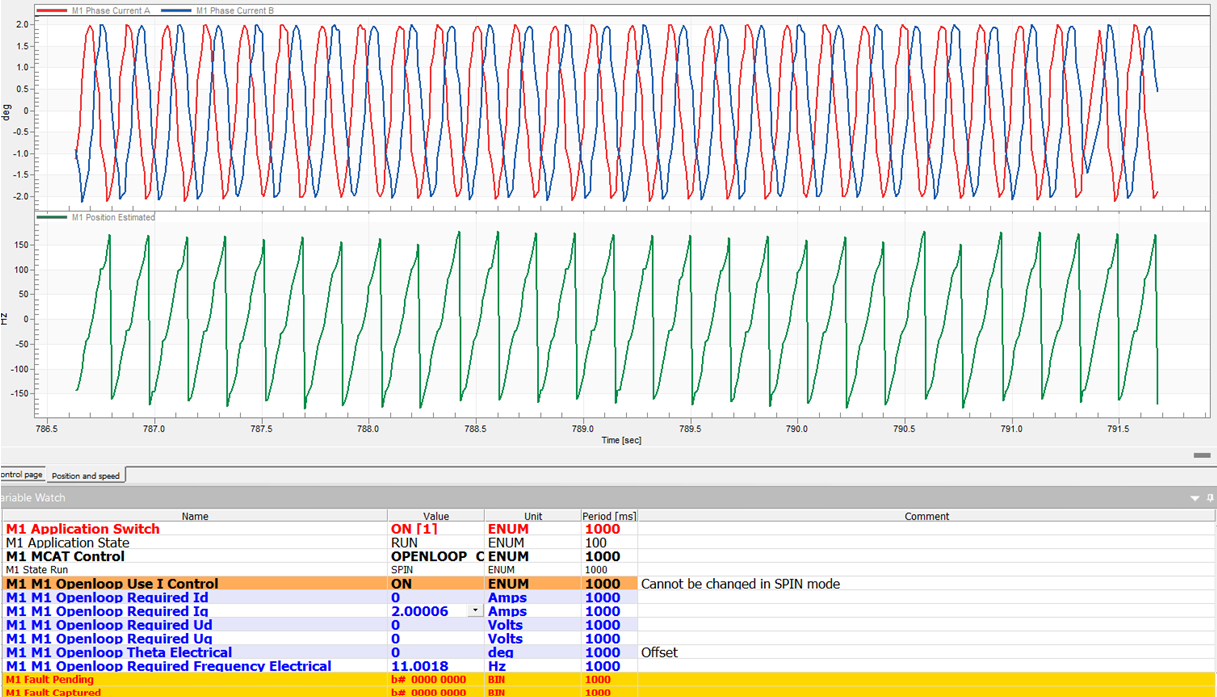Click the Period [ms] column header
This screenshot has width=1217, height=697.
click(608, 516)
